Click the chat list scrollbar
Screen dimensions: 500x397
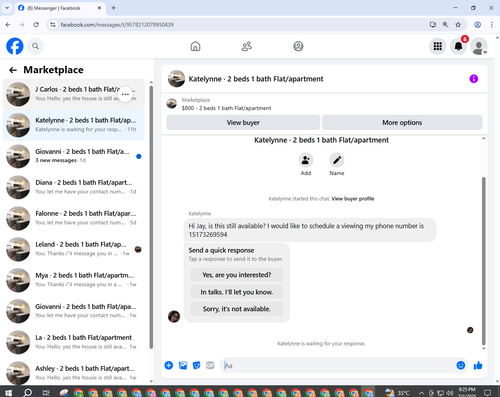151,217
